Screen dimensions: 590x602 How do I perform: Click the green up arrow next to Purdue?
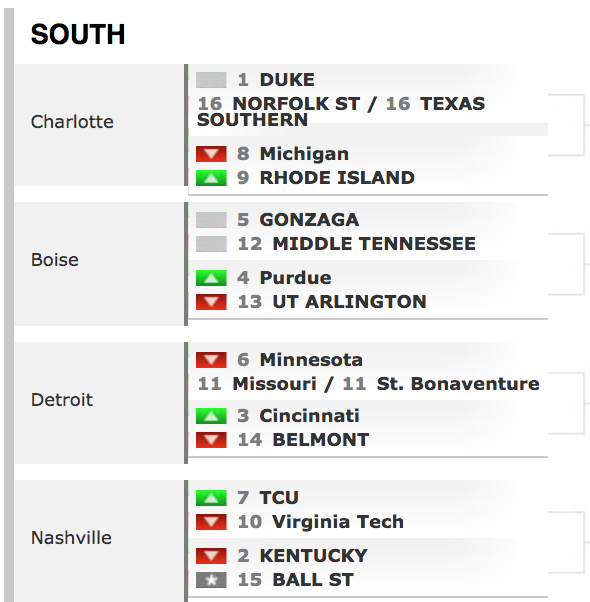tap(211, 278)
